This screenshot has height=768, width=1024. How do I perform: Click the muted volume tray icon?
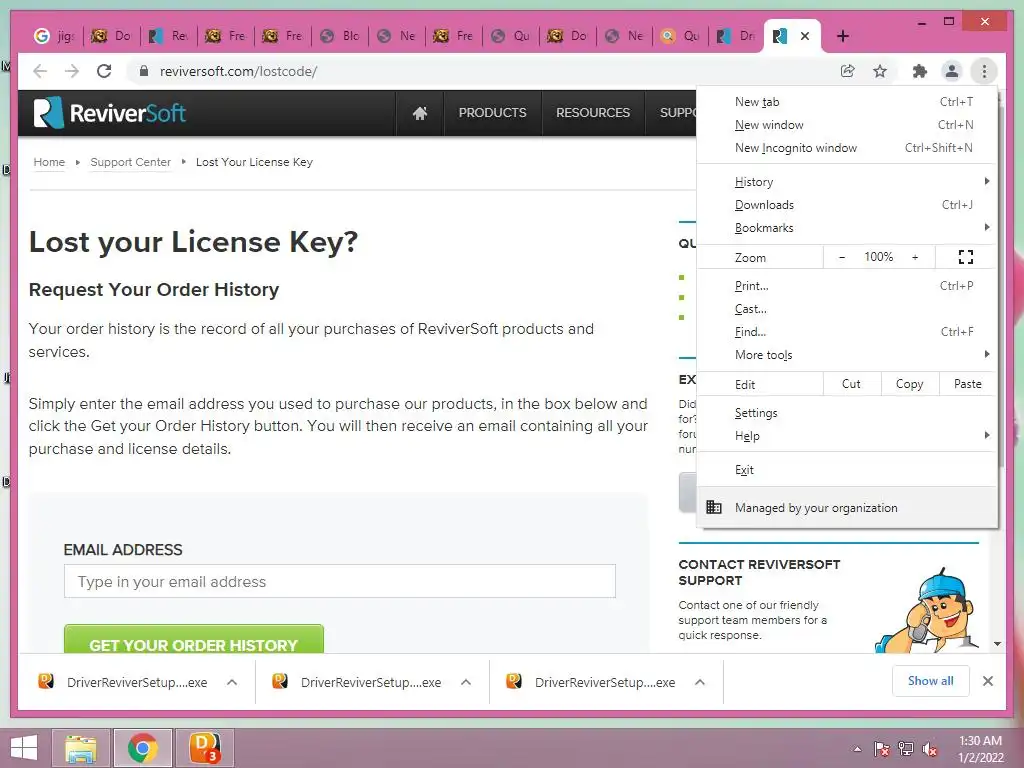pos(930,749)
